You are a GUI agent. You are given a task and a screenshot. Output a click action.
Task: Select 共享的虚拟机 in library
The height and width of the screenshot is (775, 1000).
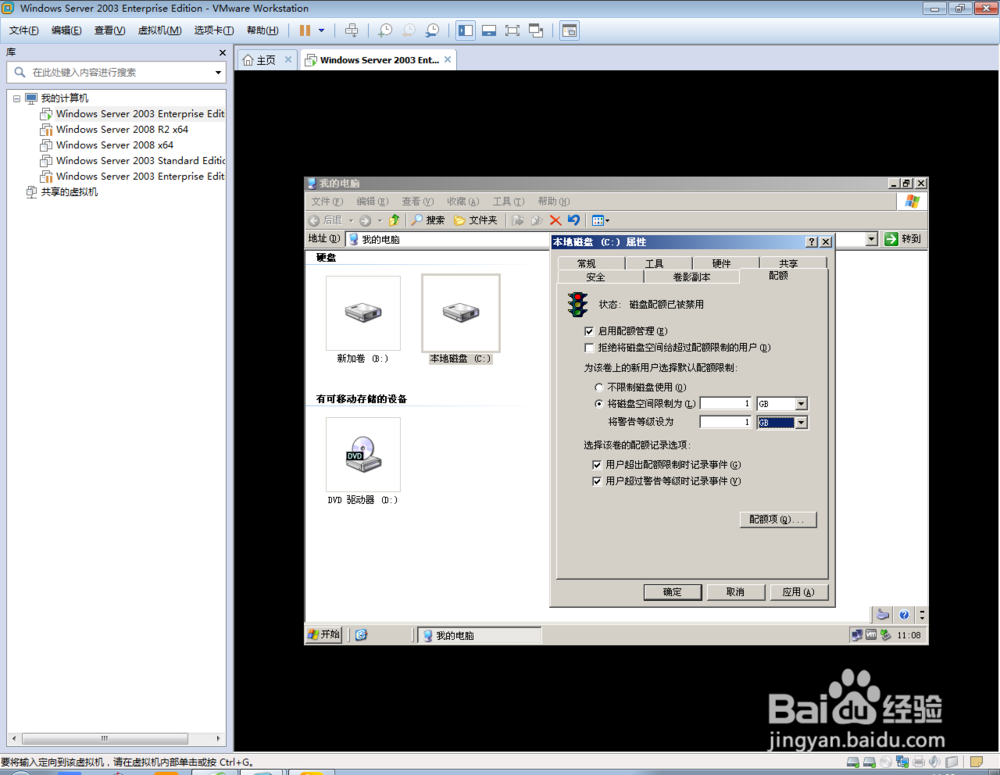pos(69,192)
